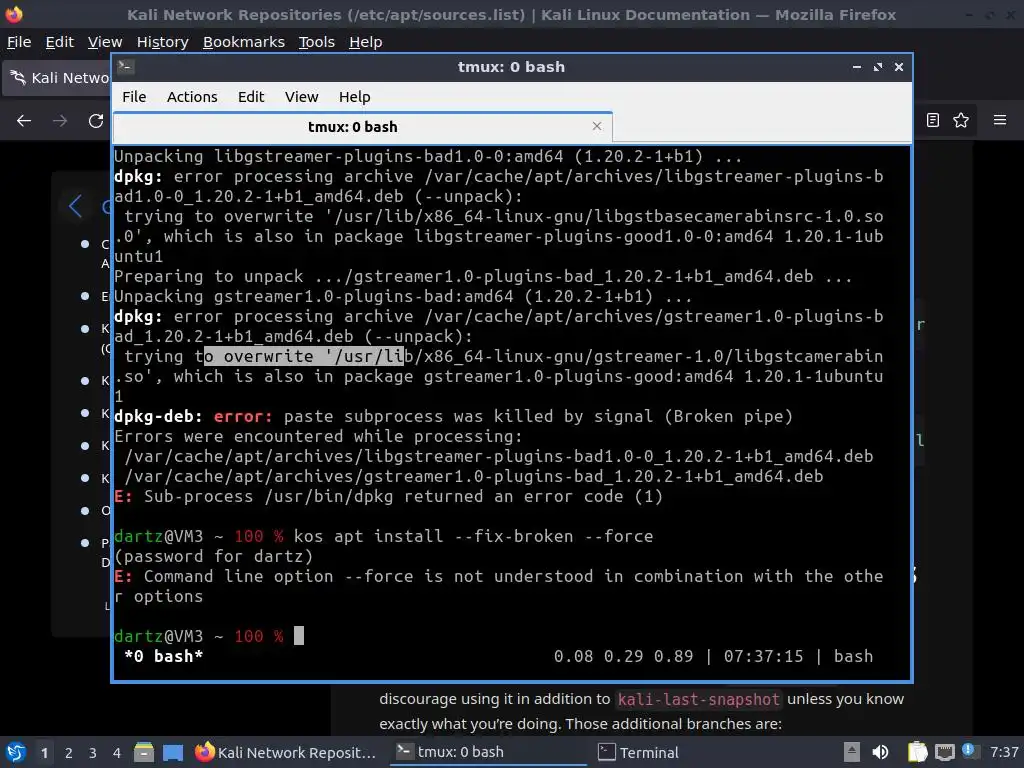Viewport: 1024px width, 768px height.
Task: Click the '(password for dartz)' line
Action: click(x=214, y=556)
